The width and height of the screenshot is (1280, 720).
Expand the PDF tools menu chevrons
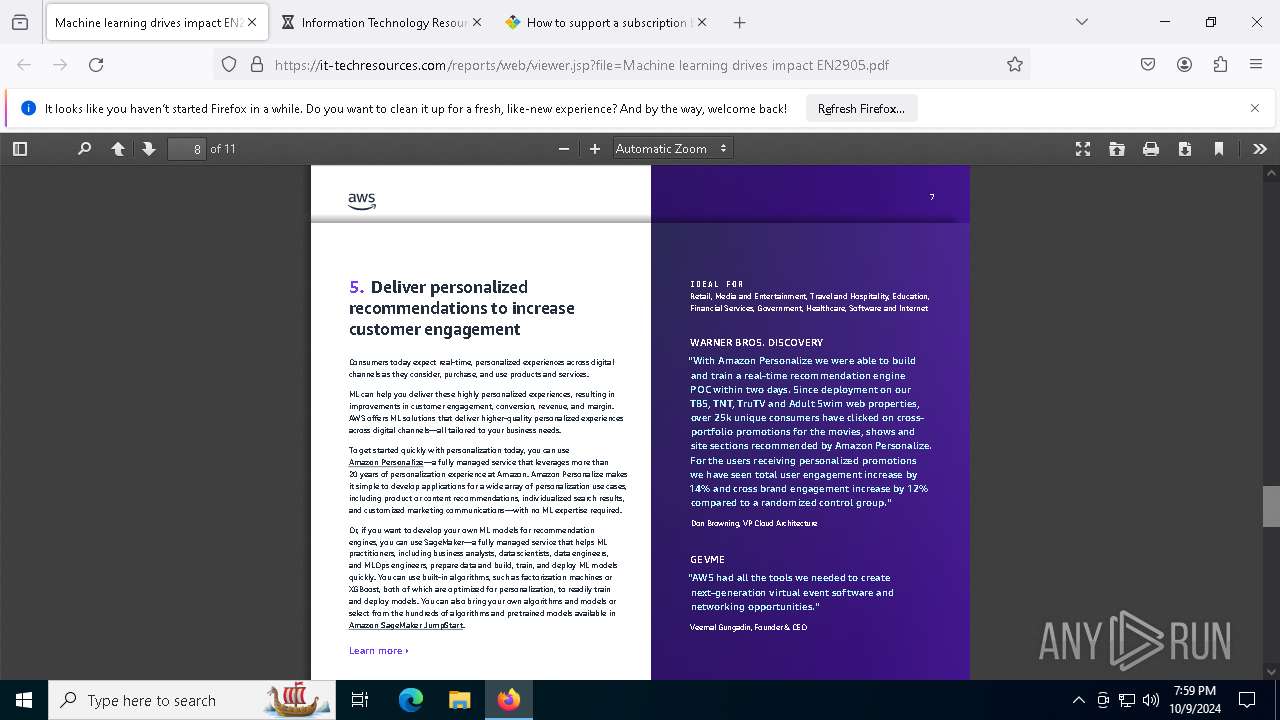point(1260,149)
